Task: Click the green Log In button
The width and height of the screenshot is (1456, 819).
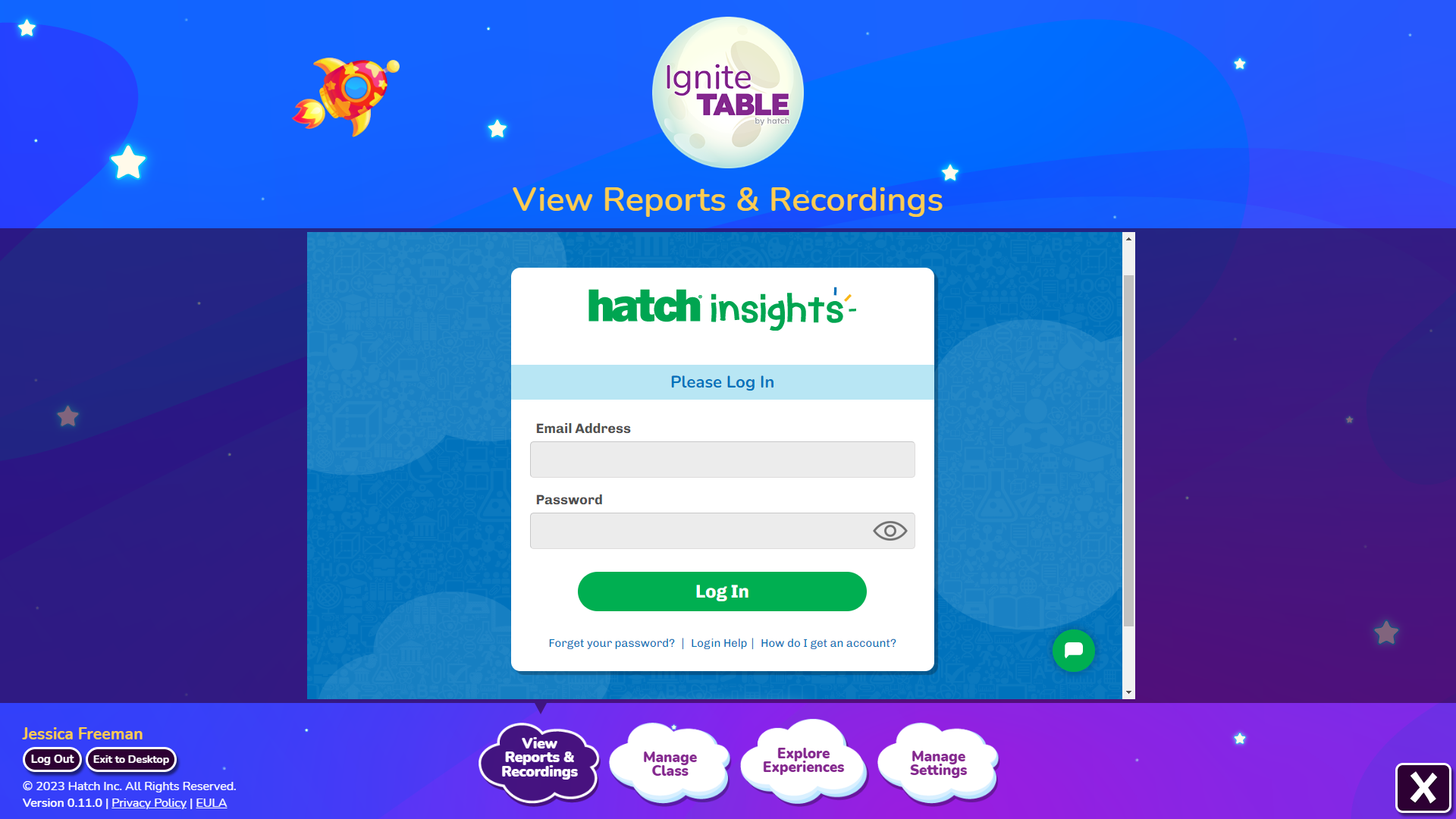Action: [x=722, y=591]
